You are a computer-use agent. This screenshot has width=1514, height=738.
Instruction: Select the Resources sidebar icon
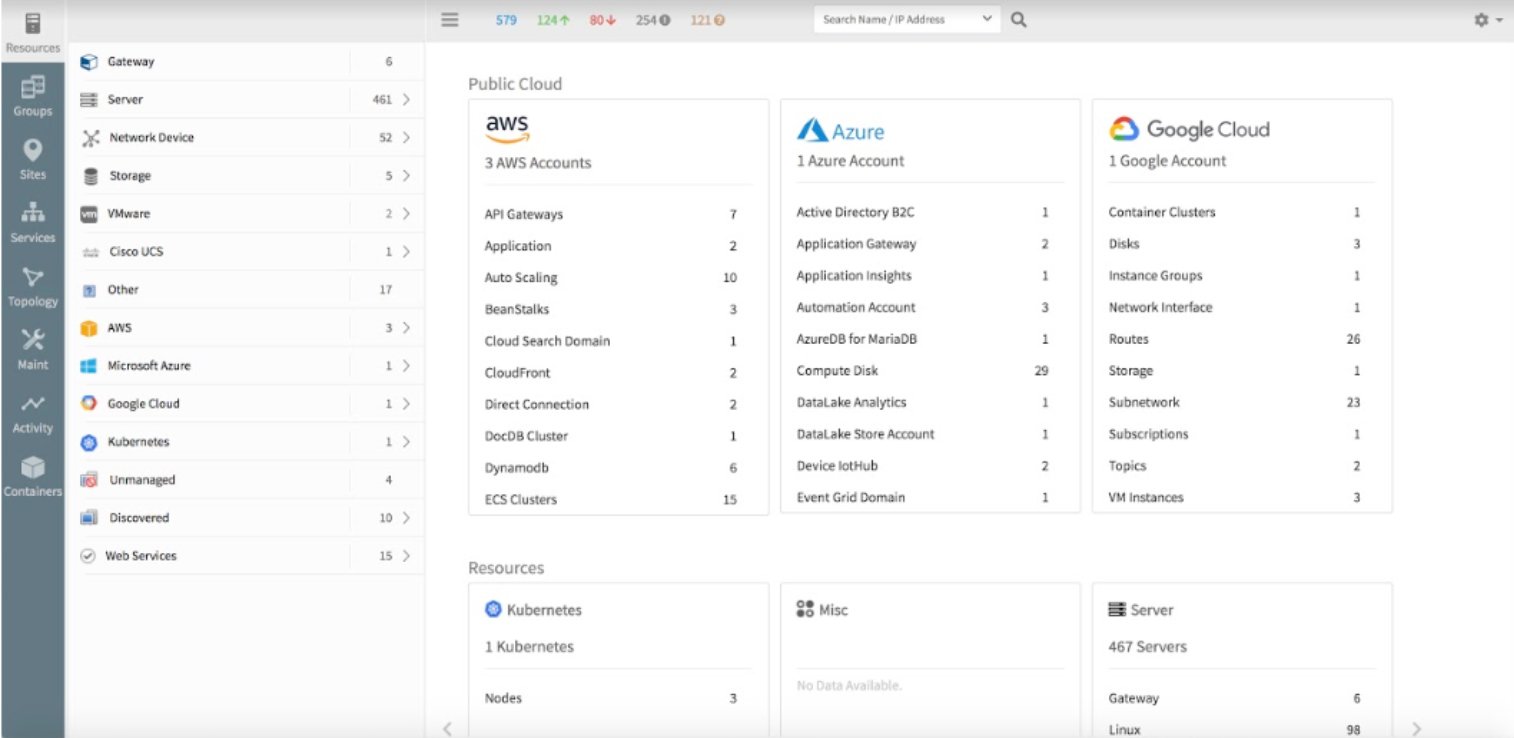33,30
